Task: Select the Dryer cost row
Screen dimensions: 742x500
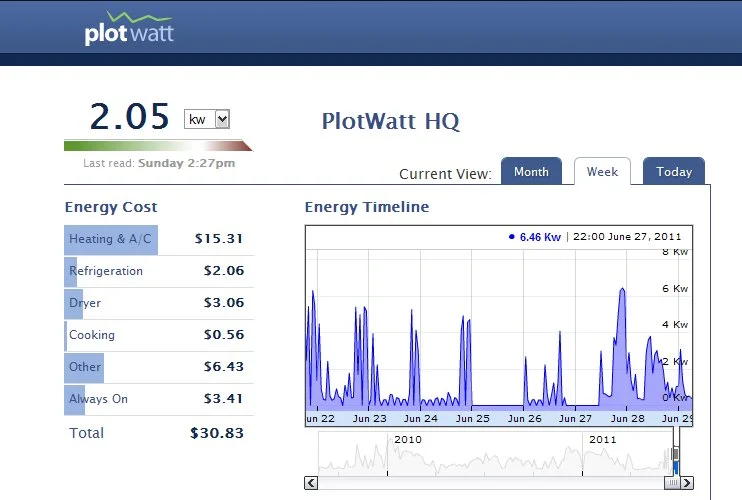Action: tap(159, 303)
